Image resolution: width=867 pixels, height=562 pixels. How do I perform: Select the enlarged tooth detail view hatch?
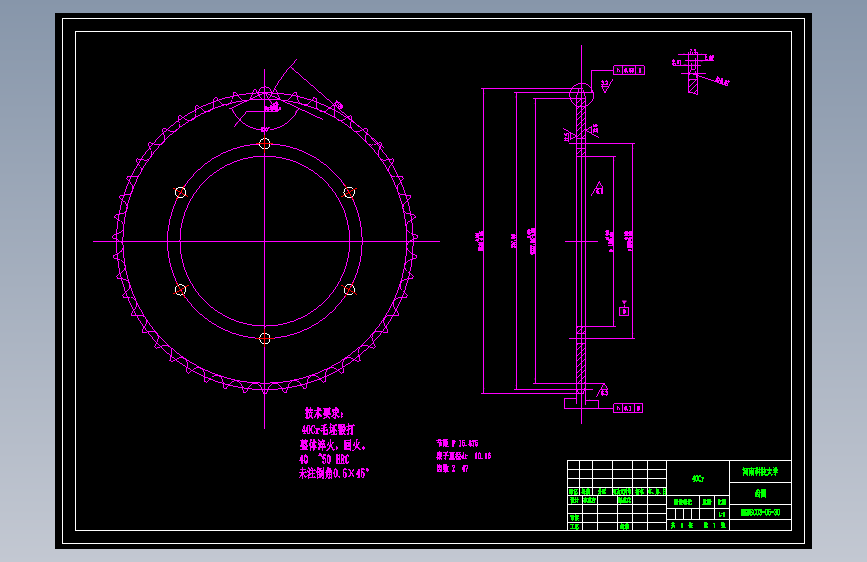pyautogui.click(x=693, y=85)
